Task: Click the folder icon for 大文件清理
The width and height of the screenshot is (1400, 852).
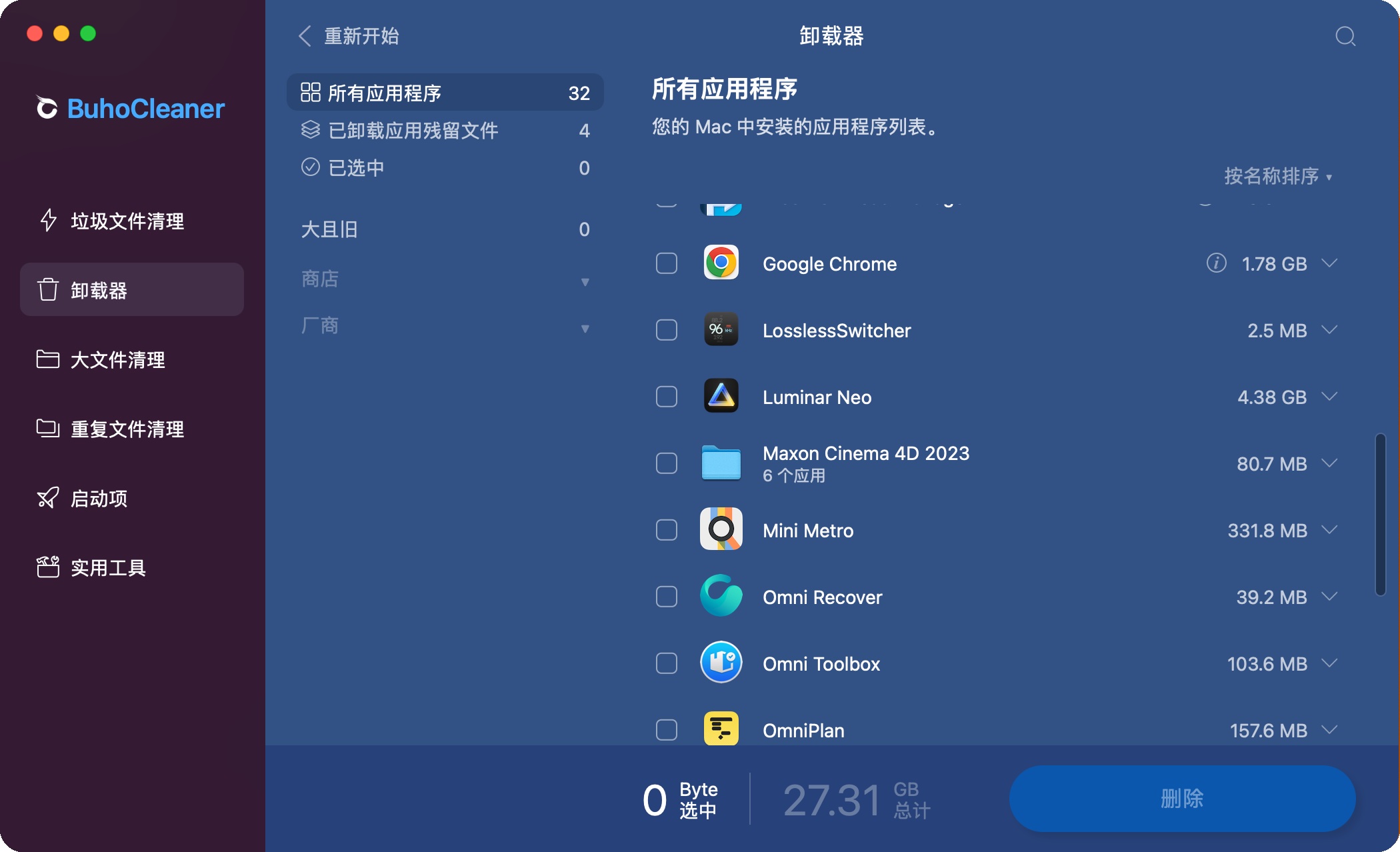Action: (48, 359)
